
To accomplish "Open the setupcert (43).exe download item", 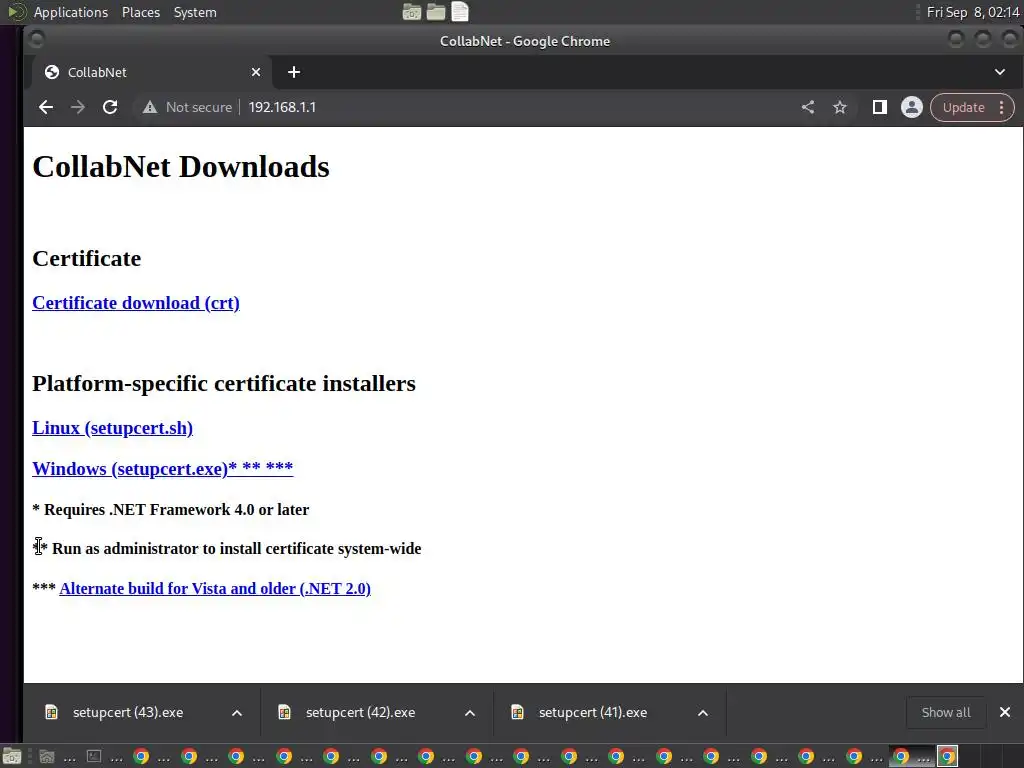I will tap(128, 712).
